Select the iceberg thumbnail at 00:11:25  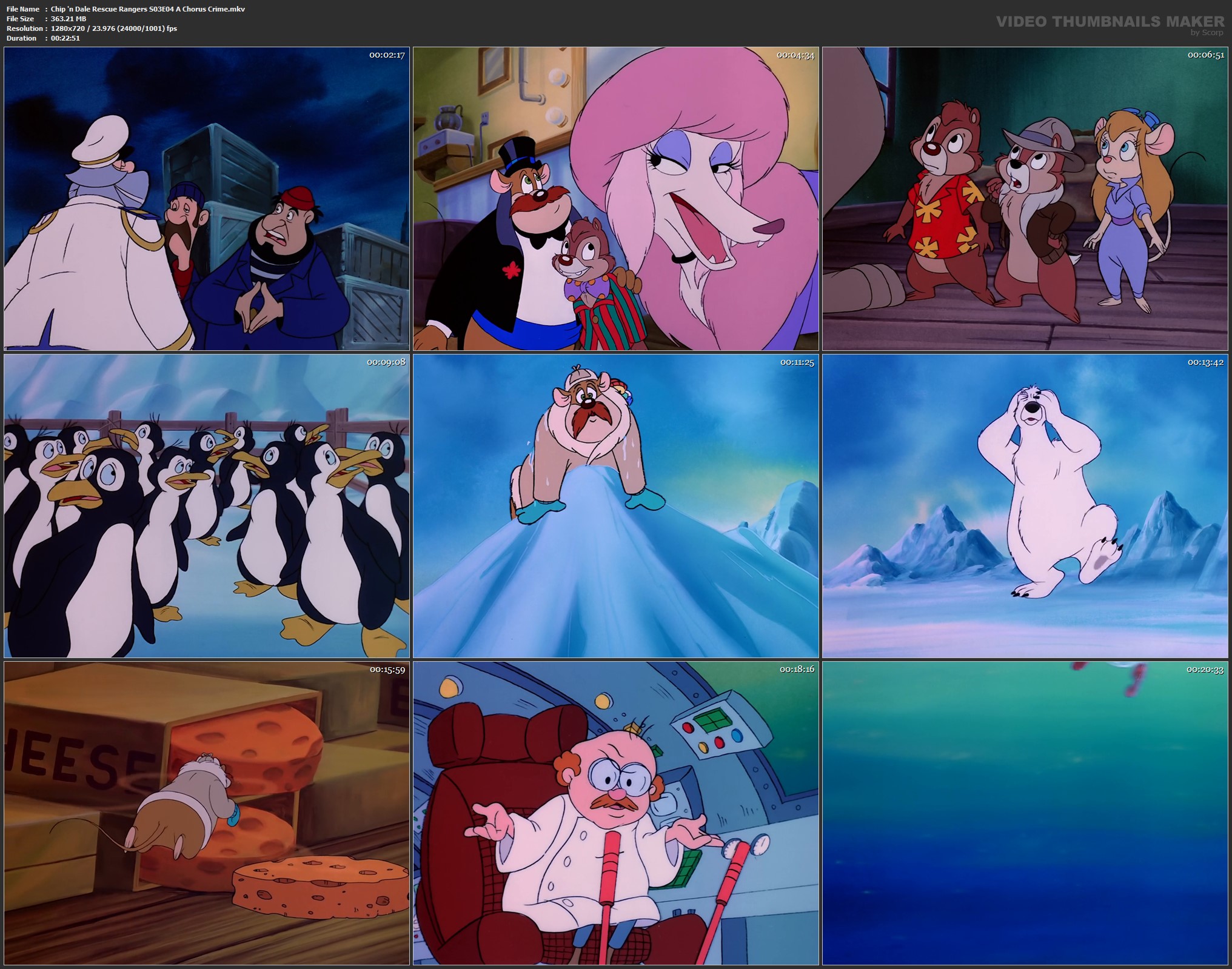615,506
